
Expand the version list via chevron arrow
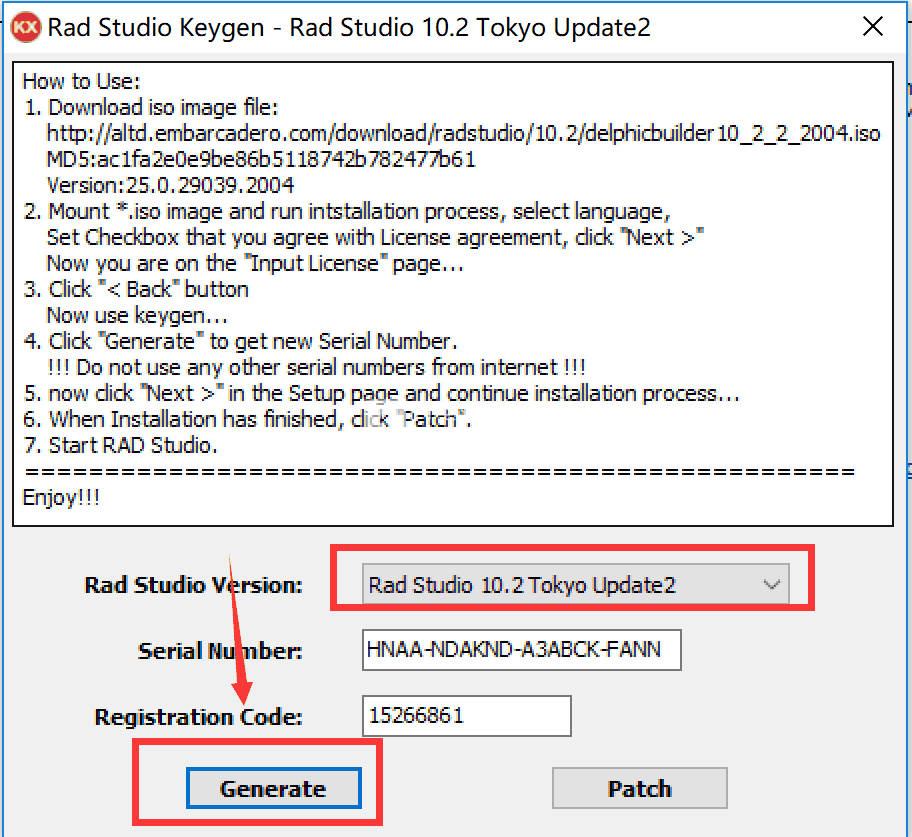tap(771, 584)
